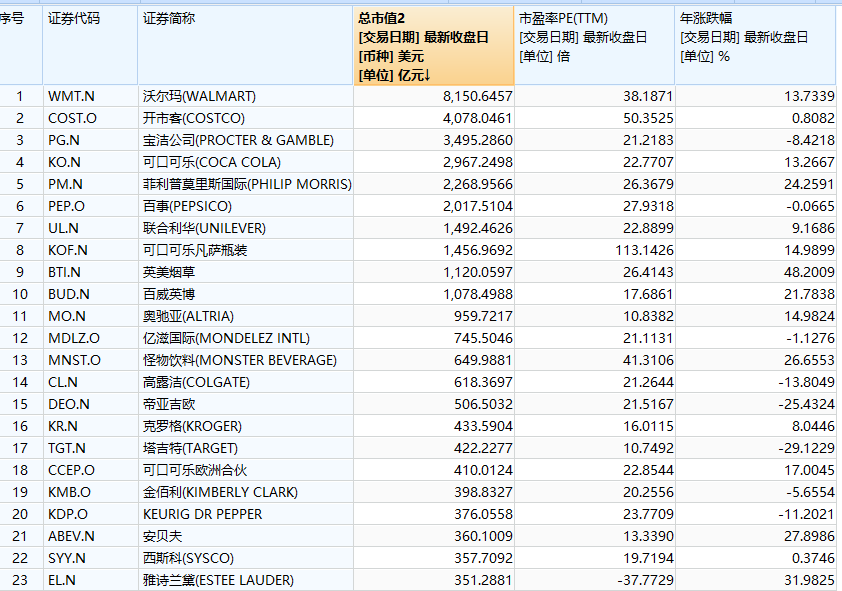The width and height of the screenshot is (842, 591).
Task: Click name 帝亚吉欧
Action: tap(169, 405)
